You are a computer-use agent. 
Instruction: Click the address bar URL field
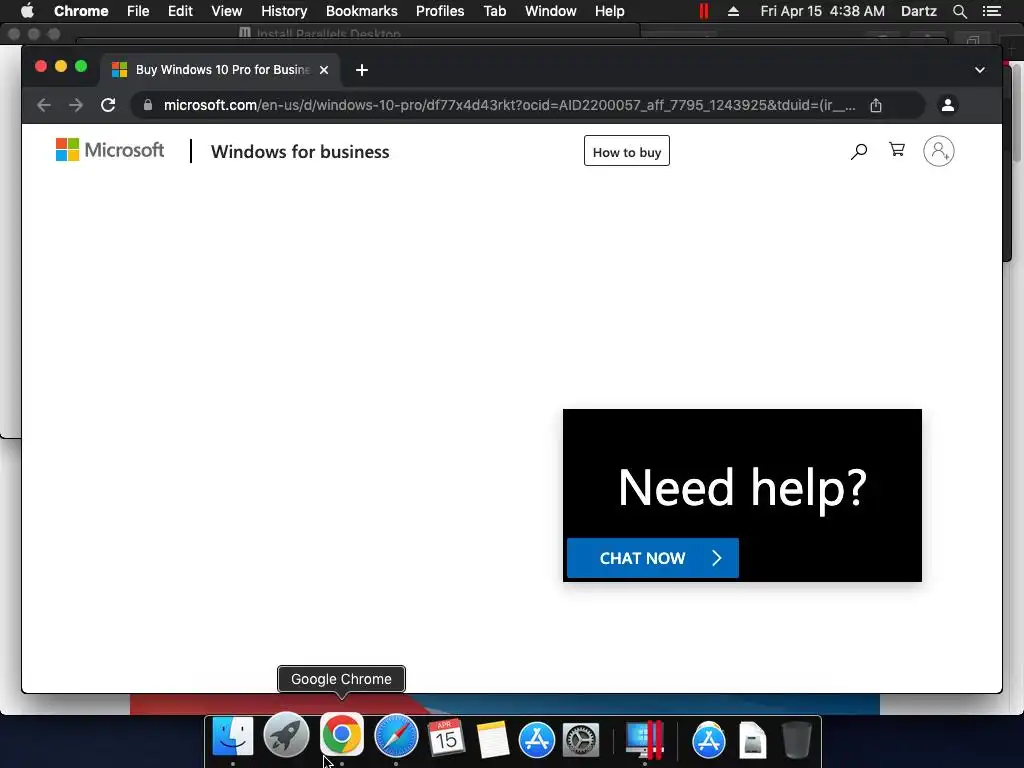[x=509, y=105]
